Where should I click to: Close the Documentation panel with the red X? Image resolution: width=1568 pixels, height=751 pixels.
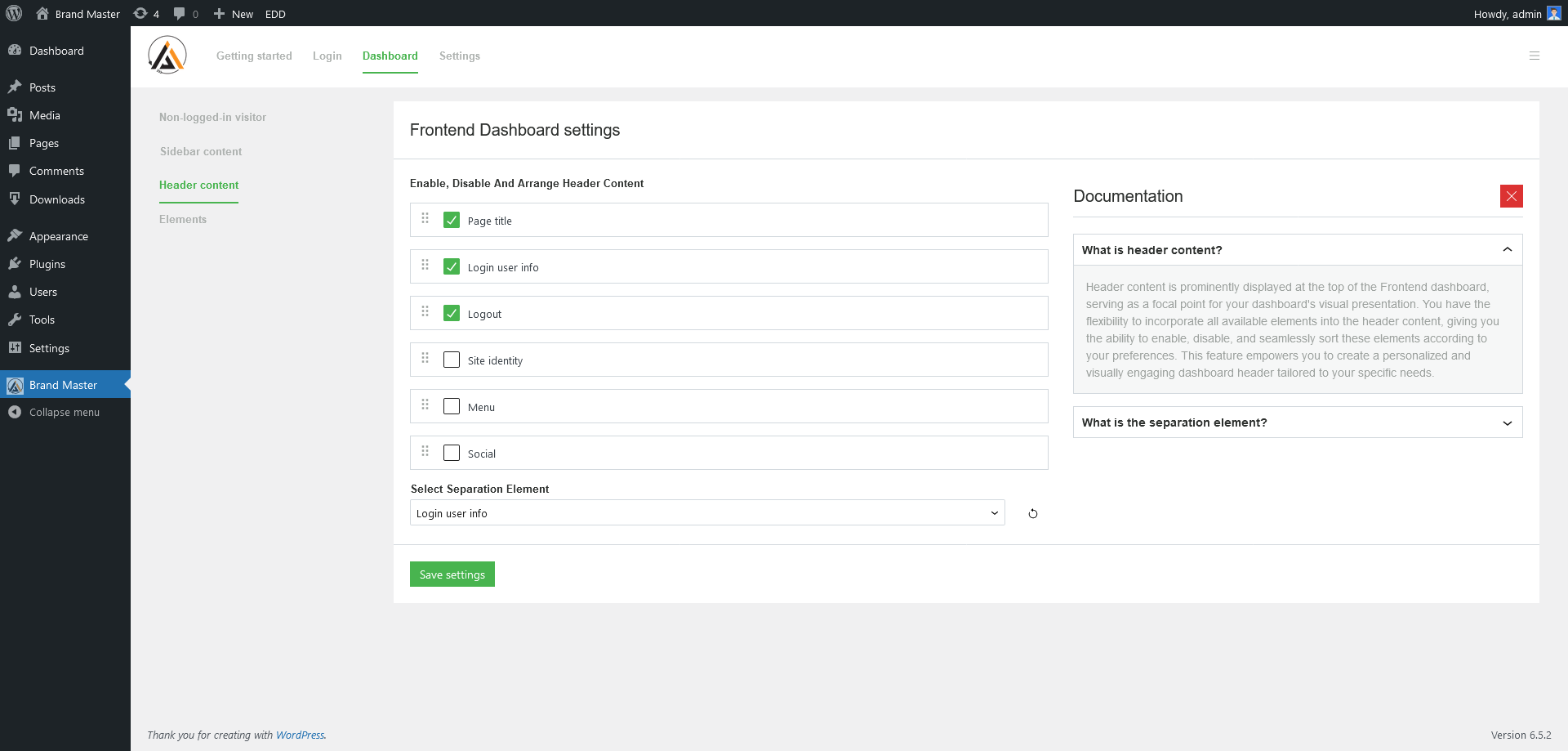pyautogui.click(x=1512, y=196)
